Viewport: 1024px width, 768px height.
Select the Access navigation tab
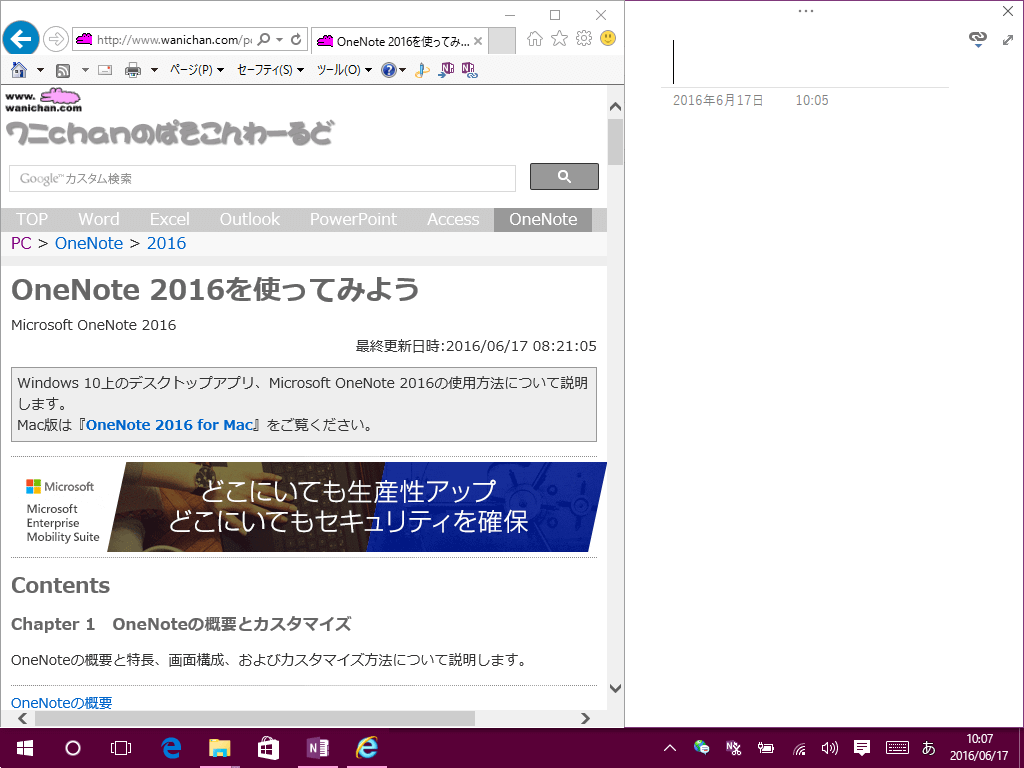coord(453,219)
